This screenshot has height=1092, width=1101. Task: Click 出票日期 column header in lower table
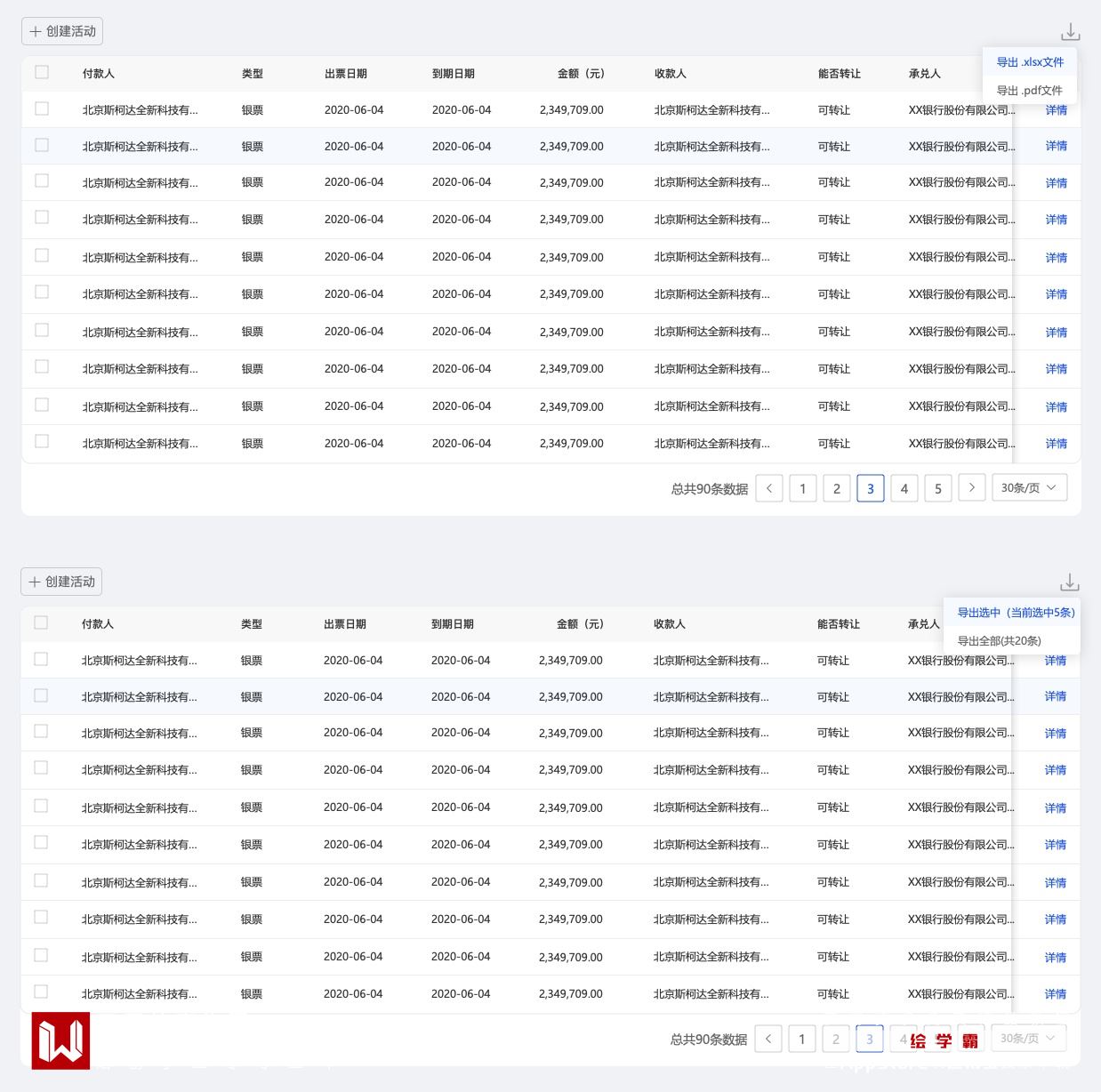(345, 624)
